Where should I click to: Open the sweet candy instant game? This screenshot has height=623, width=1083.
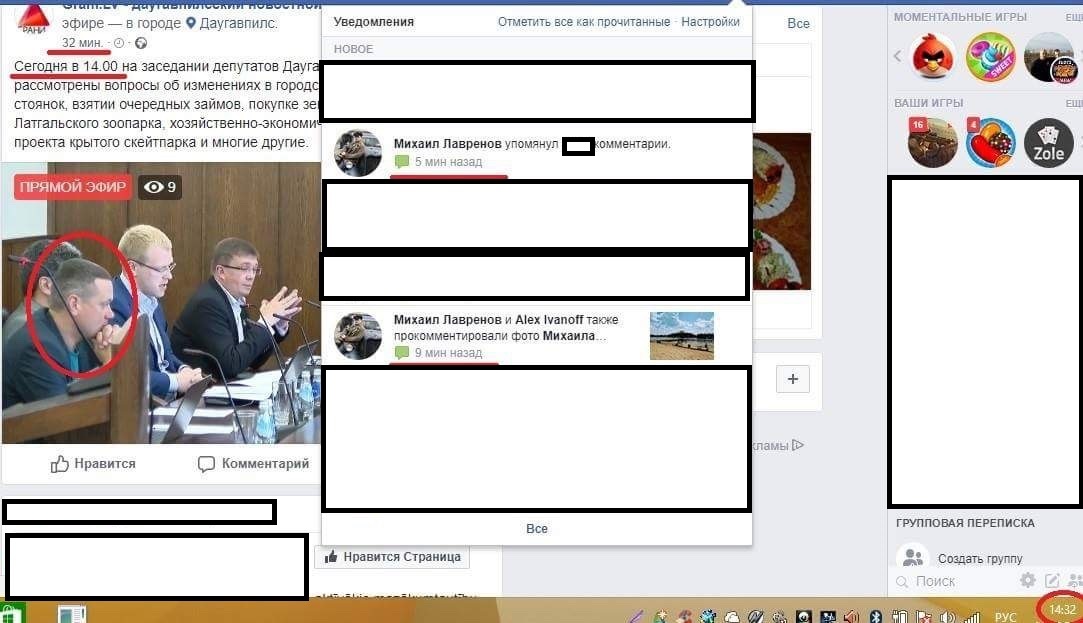[x=990, y=56]
